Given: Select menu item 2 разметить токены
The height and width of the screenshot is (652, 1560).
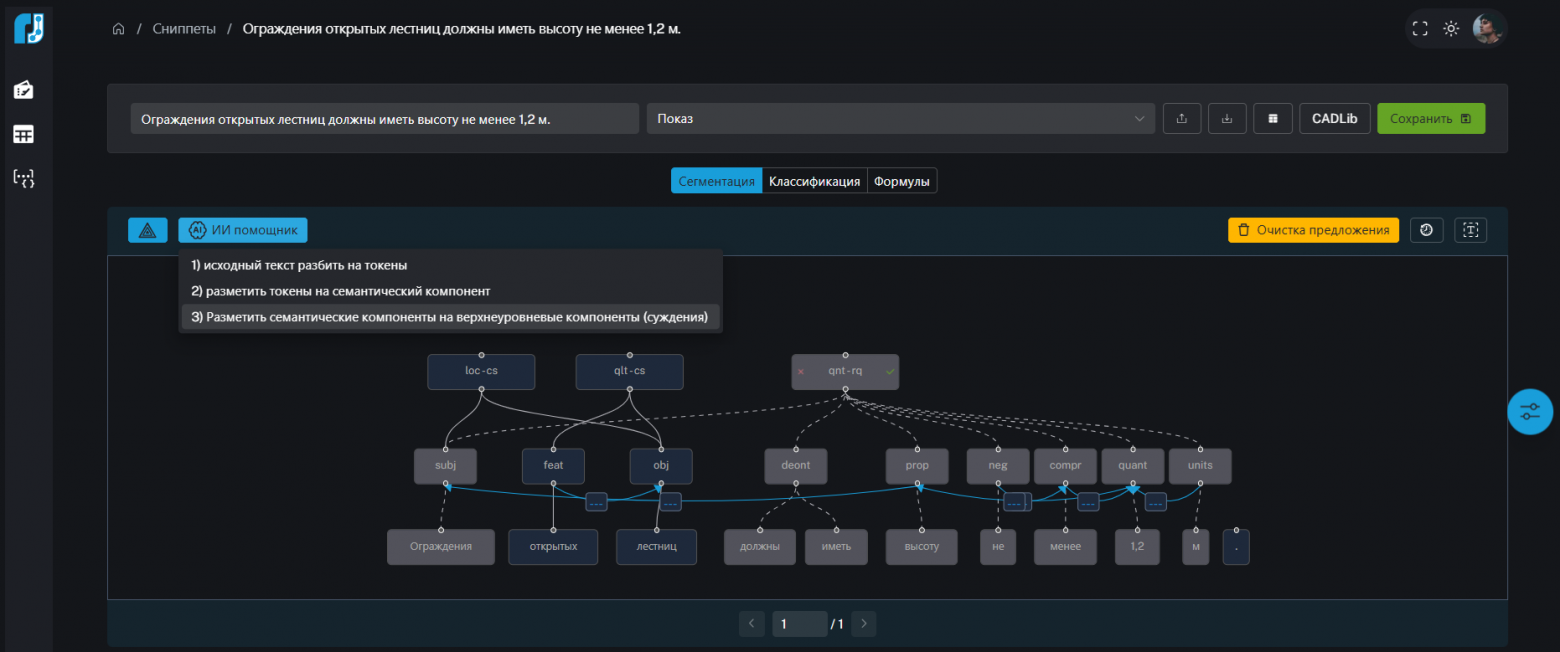Looking at the screenshot, I should (x=340, y=291).
